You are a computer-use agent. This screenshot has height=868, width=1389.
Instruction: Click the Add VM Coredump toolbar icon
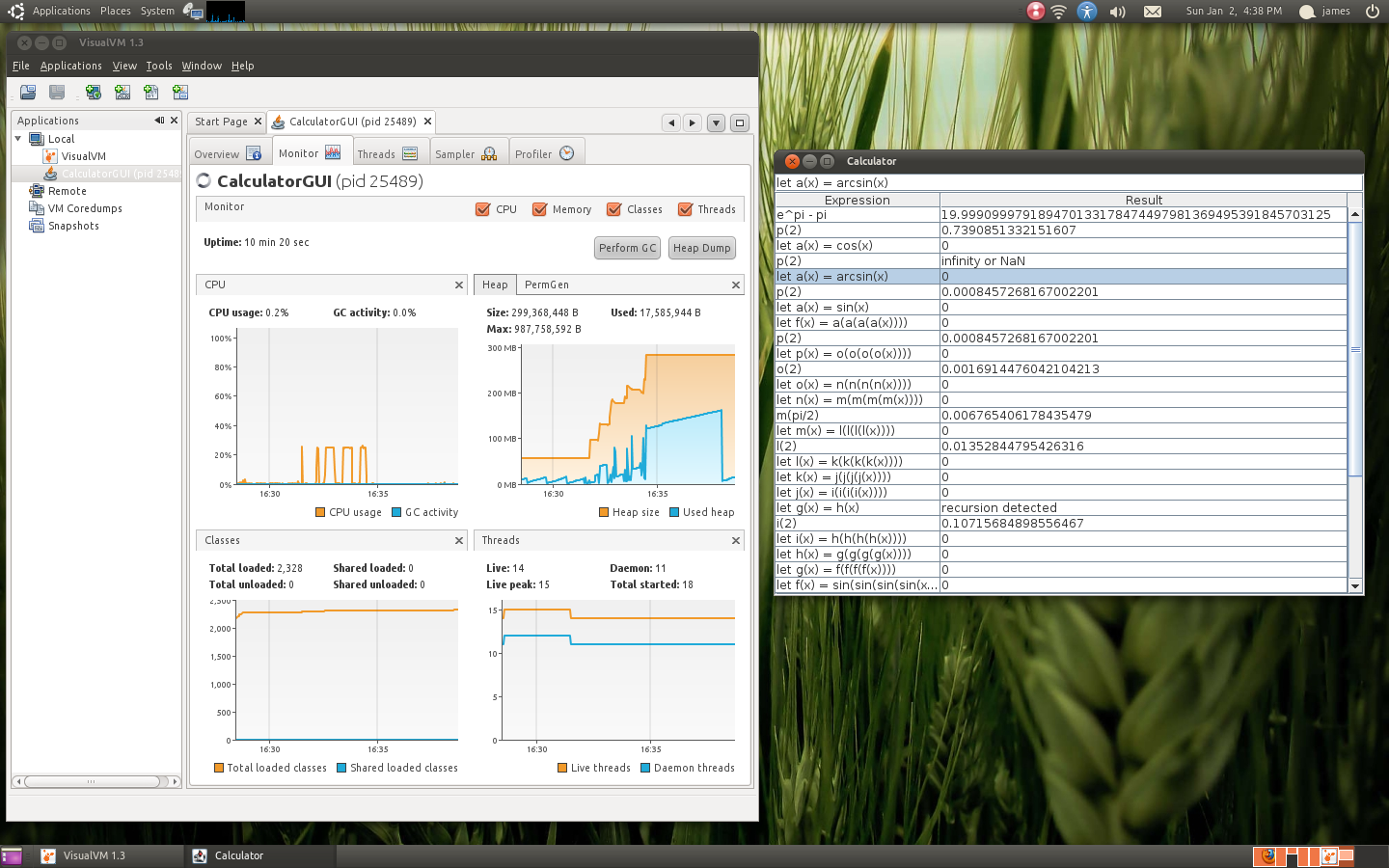click(151, 93)
